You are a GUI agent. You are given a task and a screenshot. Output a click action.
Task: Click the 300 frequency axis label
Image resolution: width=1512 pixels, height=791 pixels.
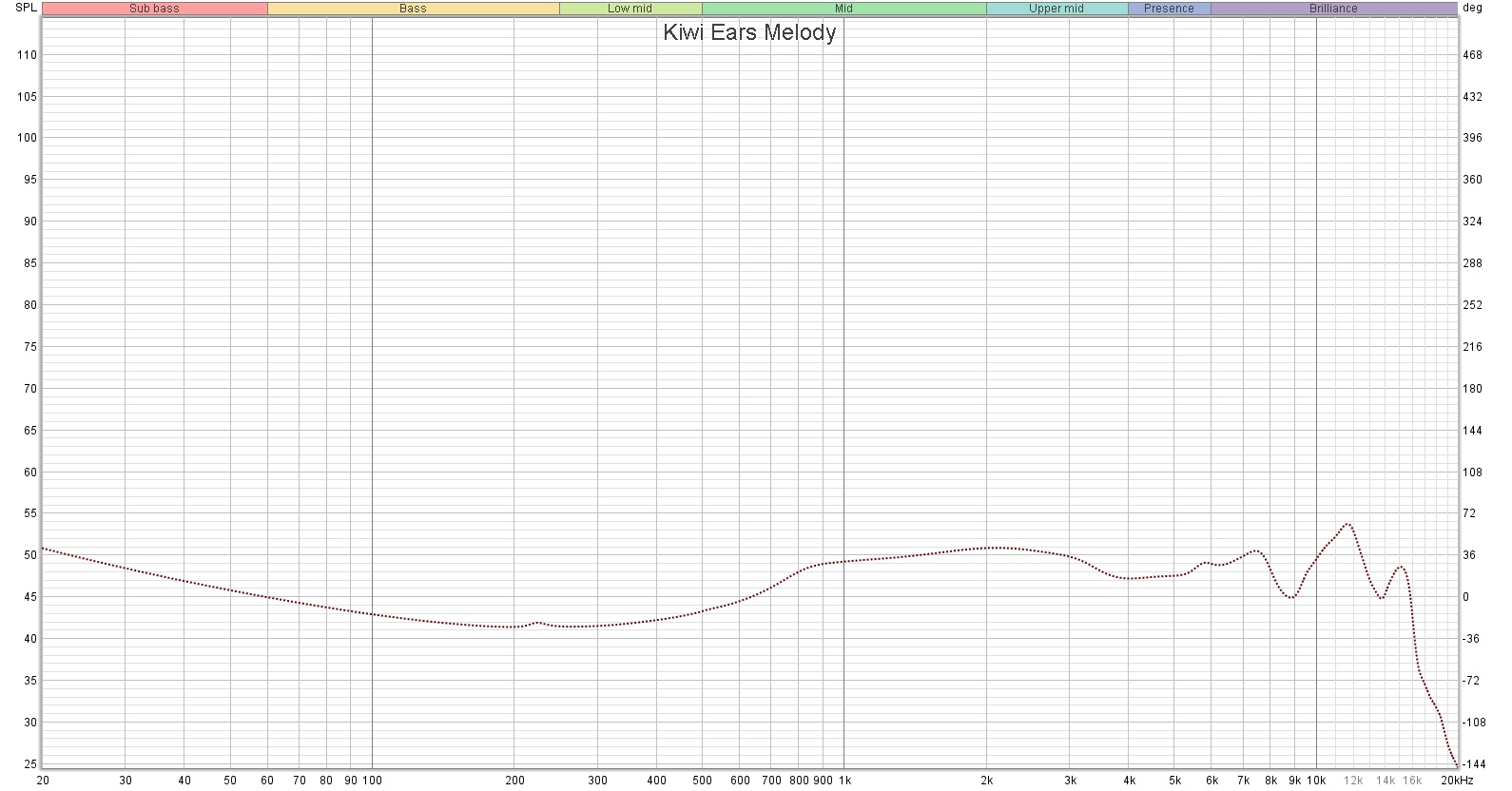tap(598, 781)
